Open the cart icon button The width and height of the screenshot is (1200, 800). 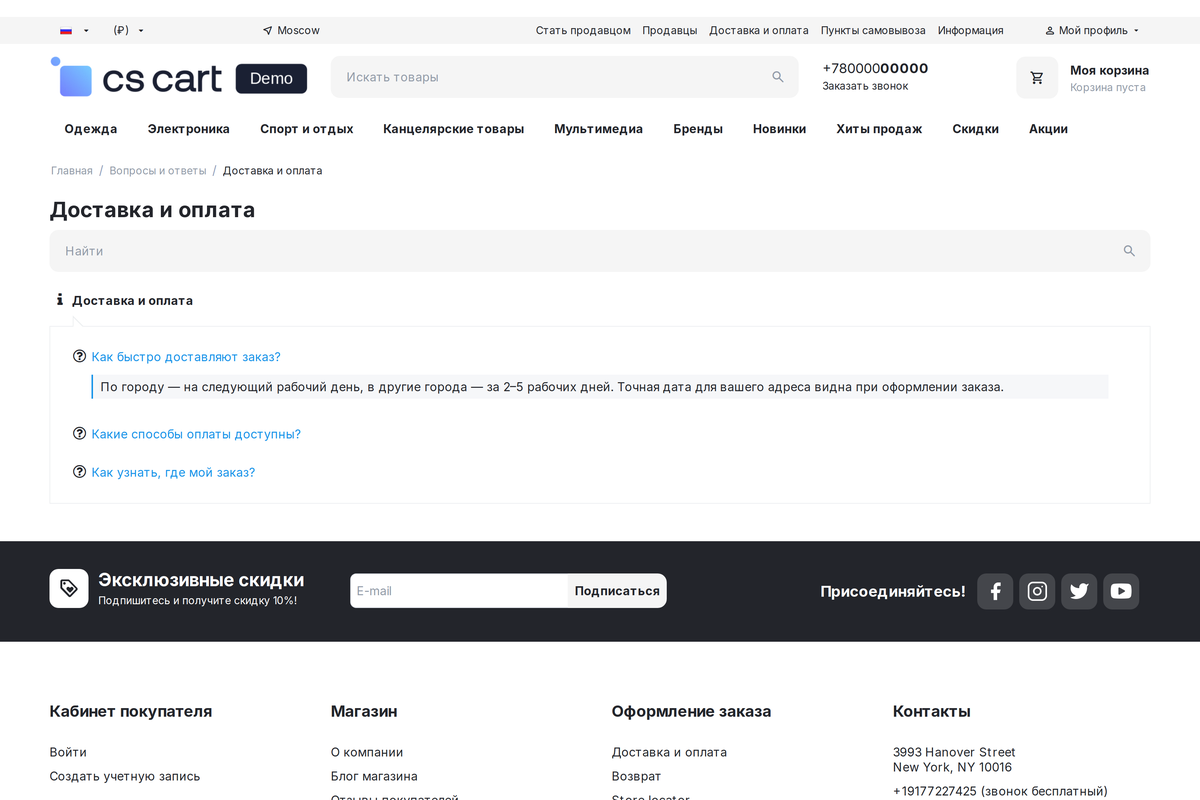tap(1037, 77)
